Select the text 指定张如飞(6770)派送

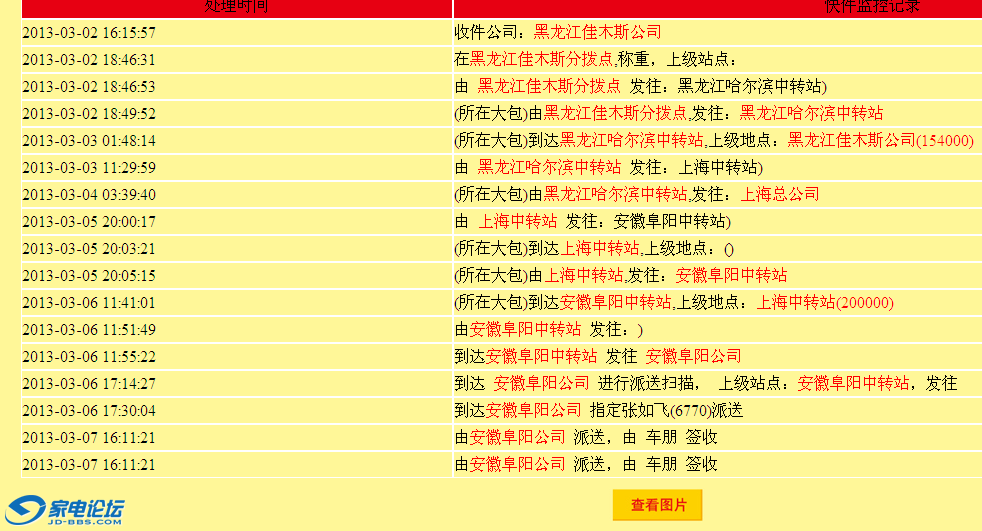coord(666,410)
